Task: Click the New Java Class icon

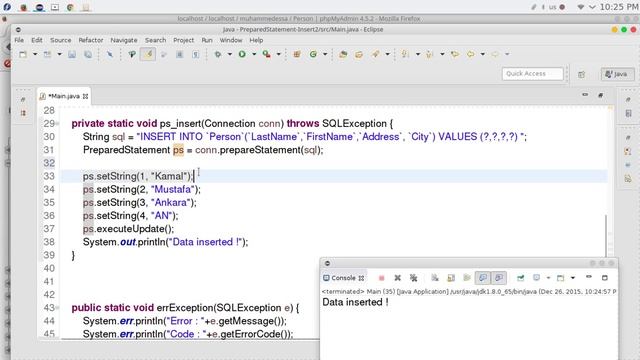Action: 313,54
